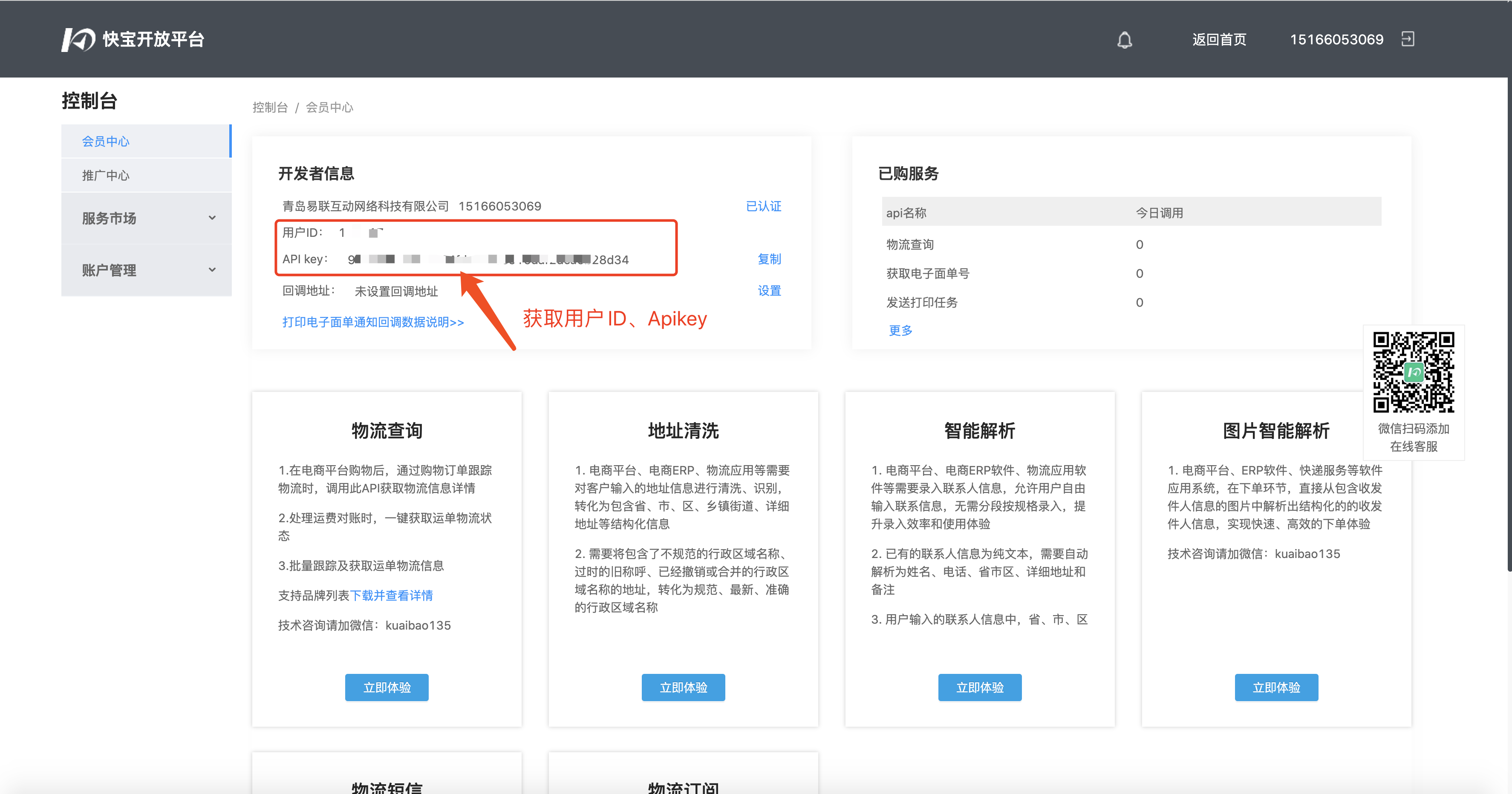Click 返回首页 in the header

click(1218, 39)
